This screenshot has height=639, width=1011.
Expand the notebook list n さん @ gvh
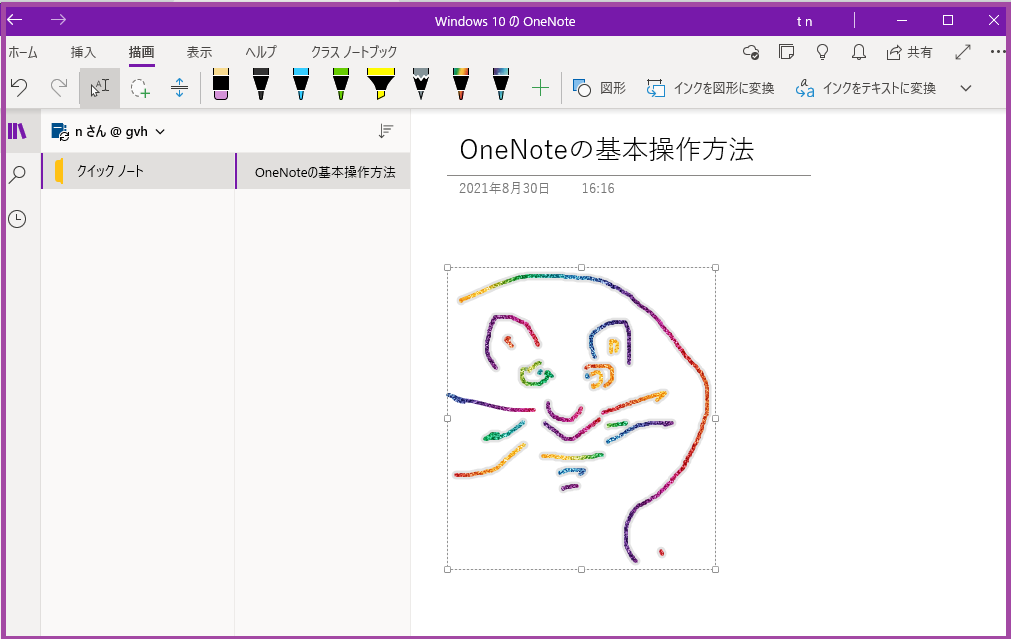click(110, 130)
